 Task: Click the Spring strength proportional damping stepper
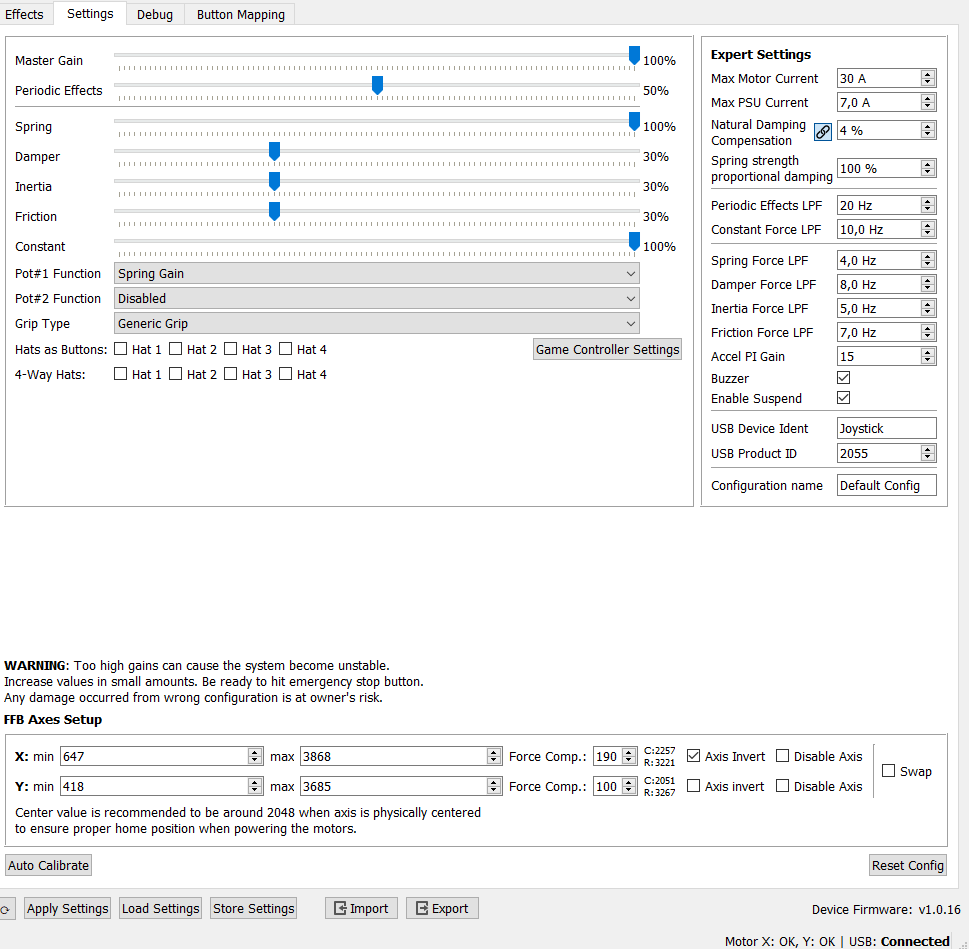(x=927, y=168)
